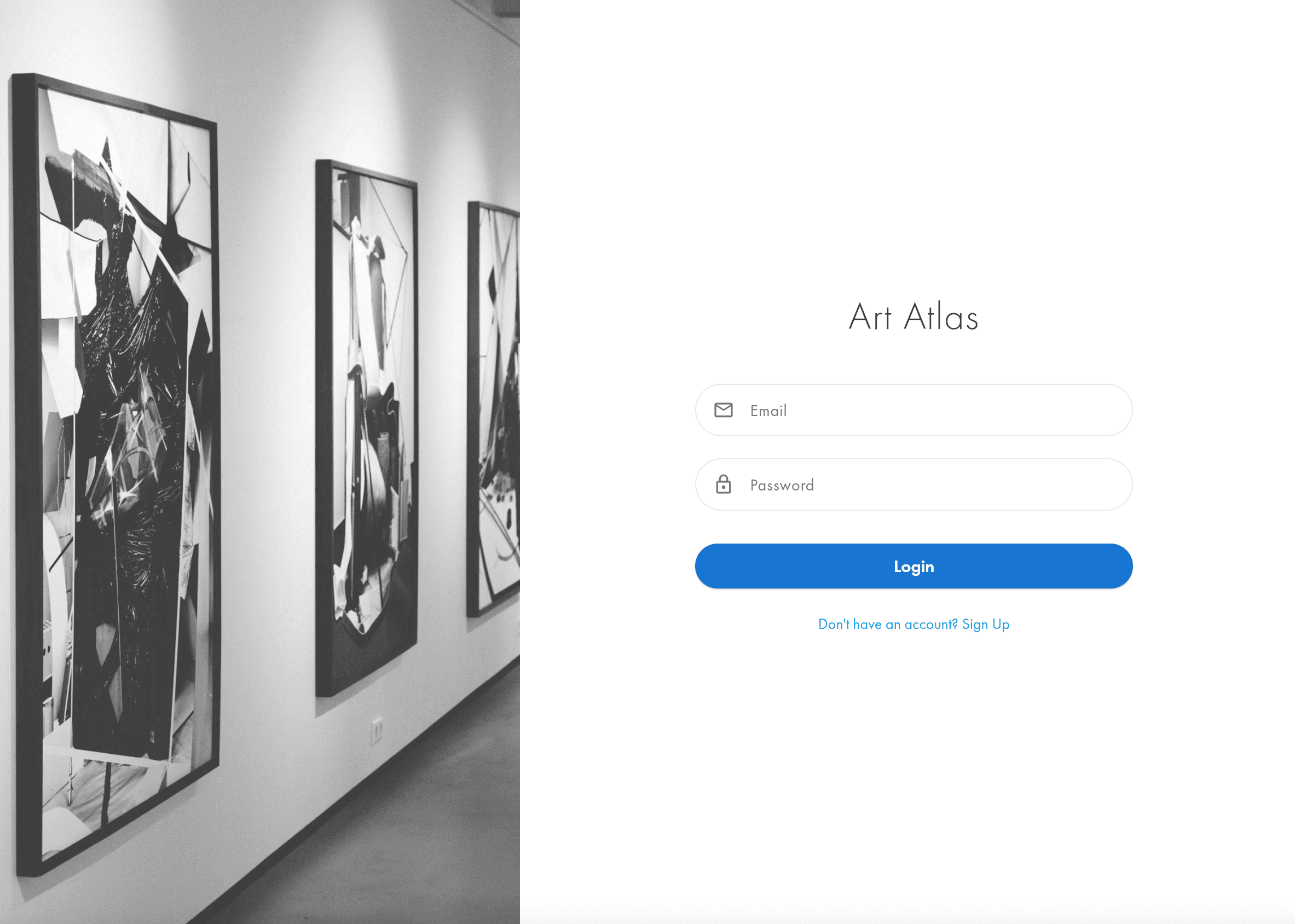1295x924 pixels.
Task: Click the black frame of left artwork
Action: (25, 472)
